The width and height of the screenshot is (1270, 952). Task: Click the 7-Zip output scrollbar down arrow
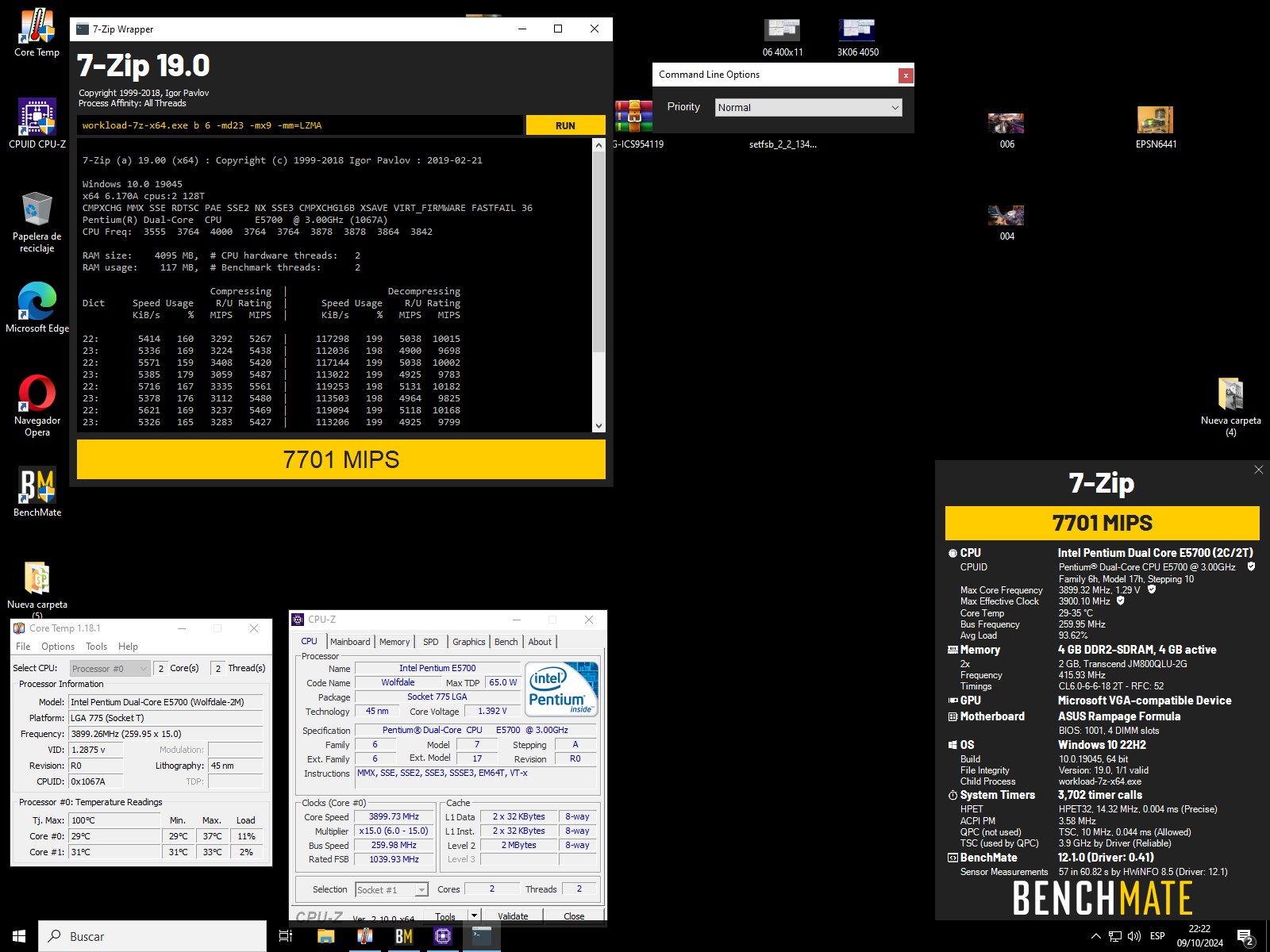point(598,426)
